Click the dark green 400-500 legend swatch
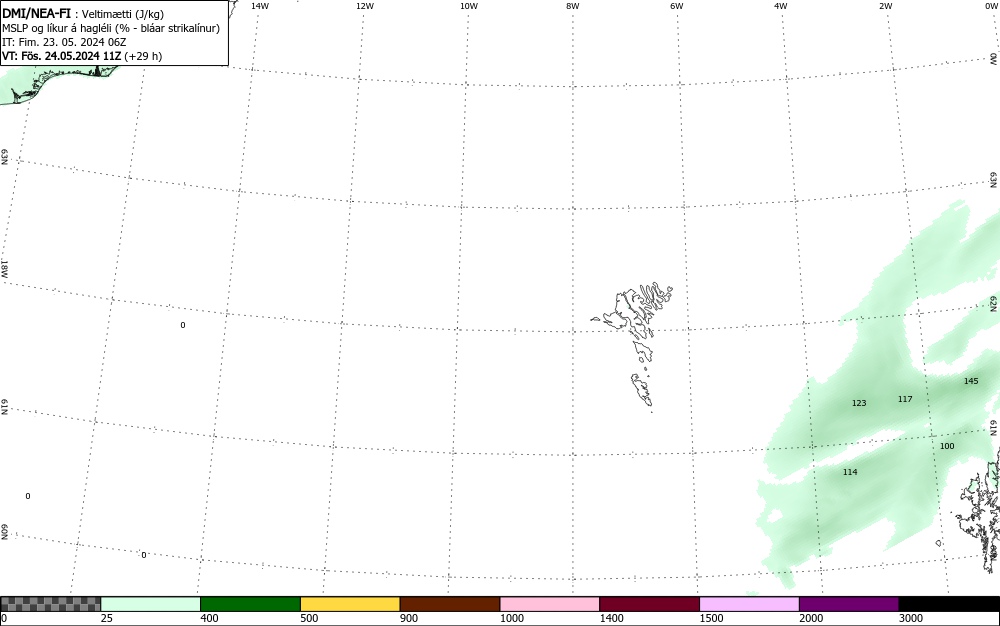This screenshot has height=626, width=1000. point(250,604)
